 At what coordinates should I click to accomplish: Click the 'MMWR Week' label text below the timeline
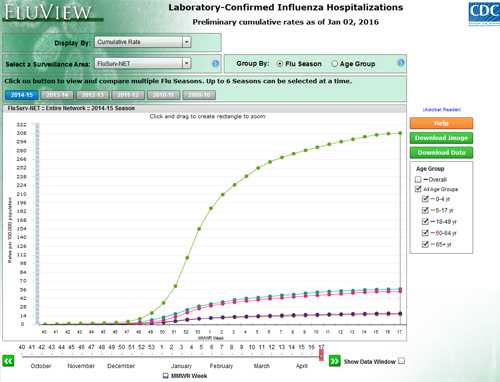click(x=189, y=376)
